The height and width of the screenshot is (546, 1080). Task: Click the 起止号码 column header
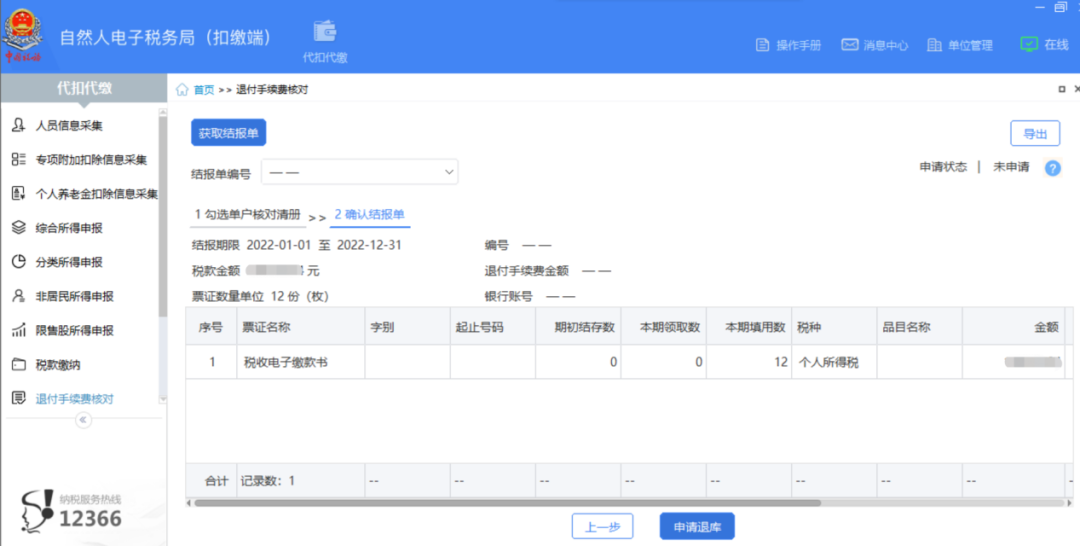(x=492, y=327)
